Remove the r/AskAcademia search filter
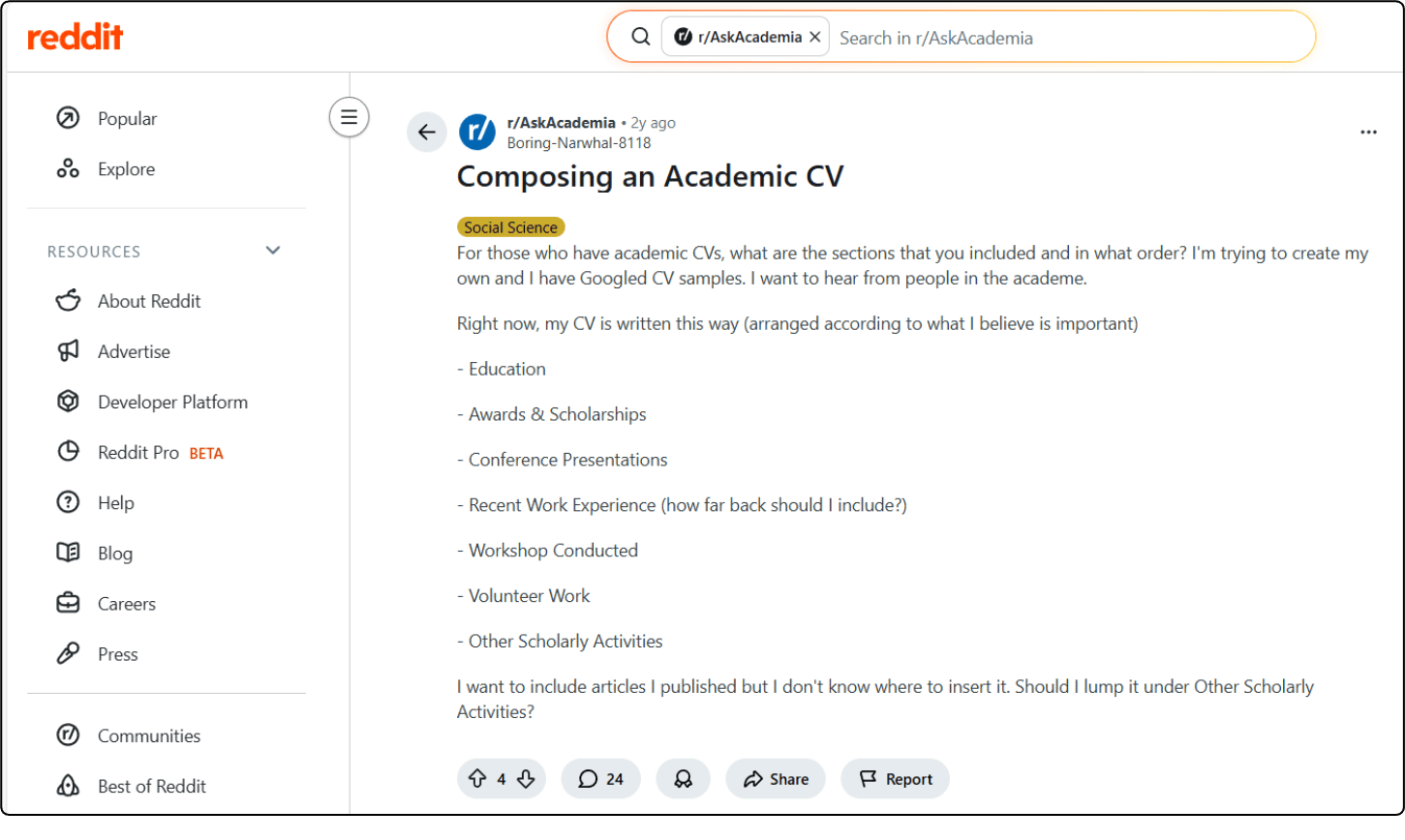This screenshot has width=1405, height=840. coord(814,38)
